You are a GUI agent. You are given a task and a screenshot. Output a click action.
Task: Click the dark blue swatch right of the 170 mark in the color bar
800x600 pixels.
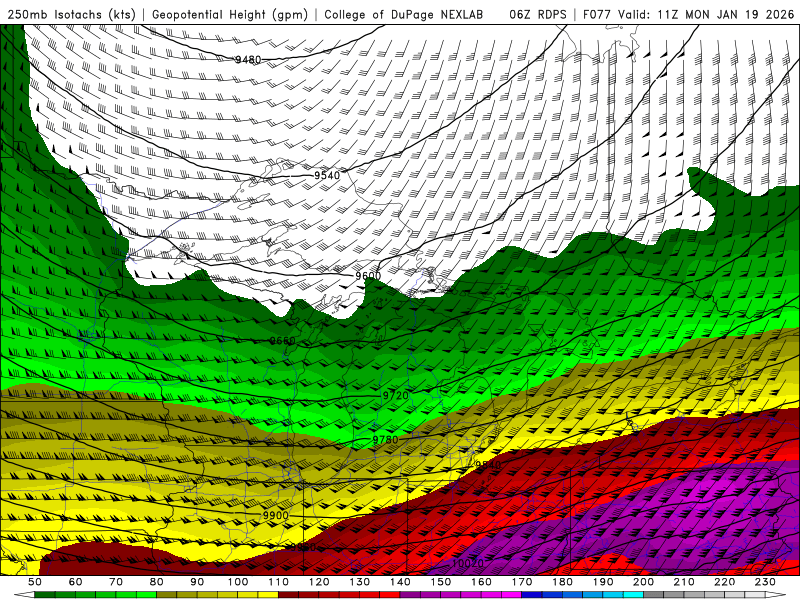tap(532, 595)
